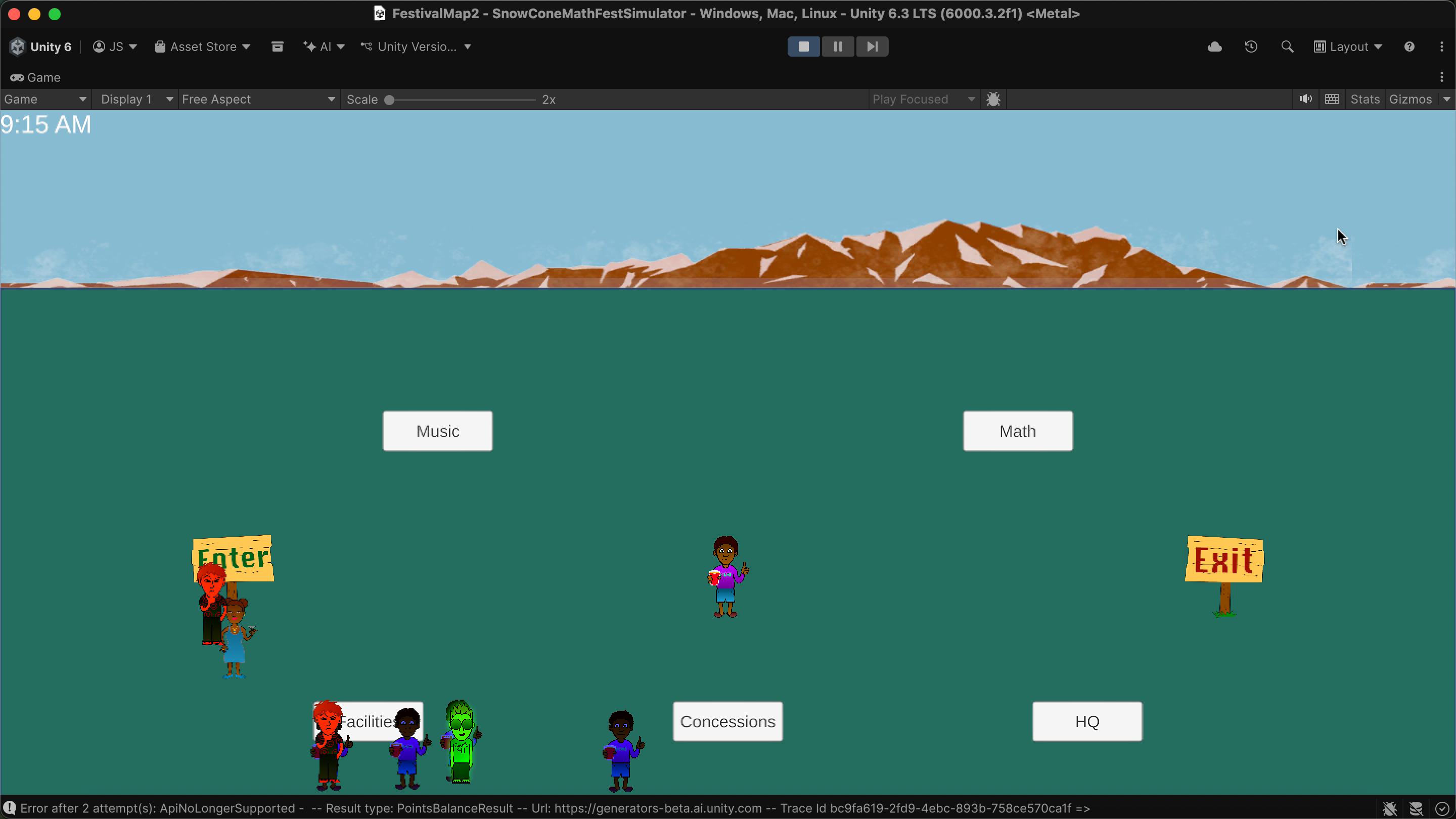
Task: Click the Scale slider handle
Action: pyautogui.click(x=389, y=100)
